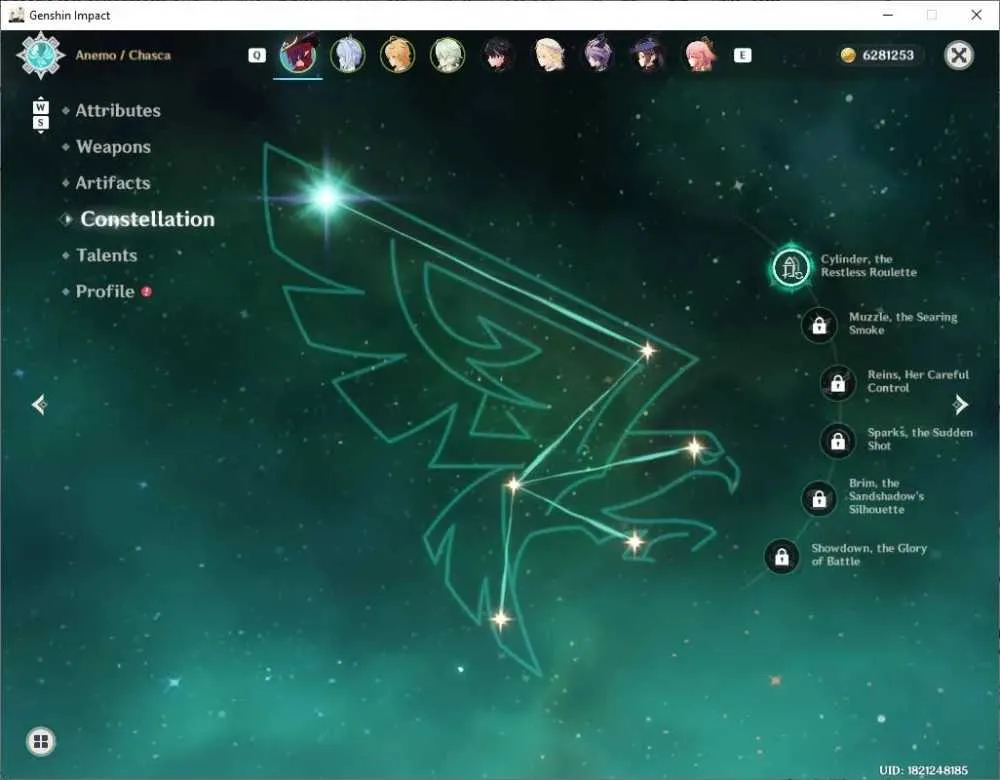Click the Genshin Impact window title icon
The width and height of the screenshot is (1000, 780).
coord(17,15)
